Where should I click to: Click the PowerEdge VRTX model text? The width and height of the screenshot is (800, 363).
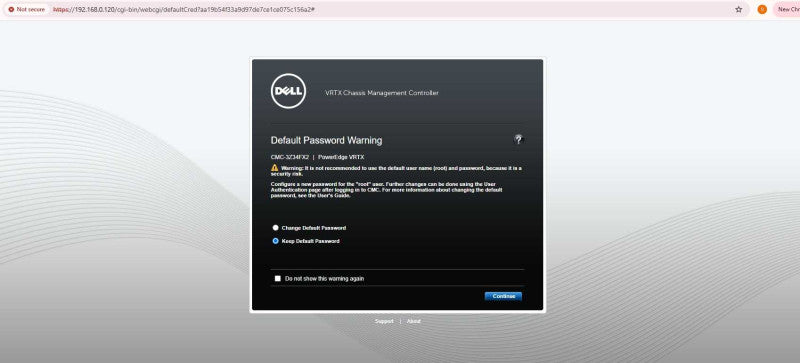click(x=341, y=157)
